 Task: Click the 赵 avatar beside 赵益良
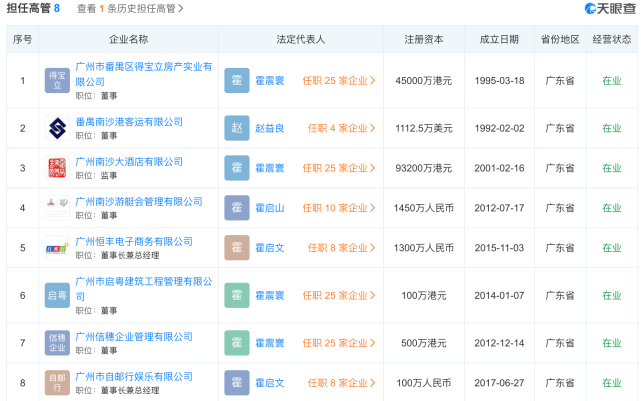click(x=237, y=128)
